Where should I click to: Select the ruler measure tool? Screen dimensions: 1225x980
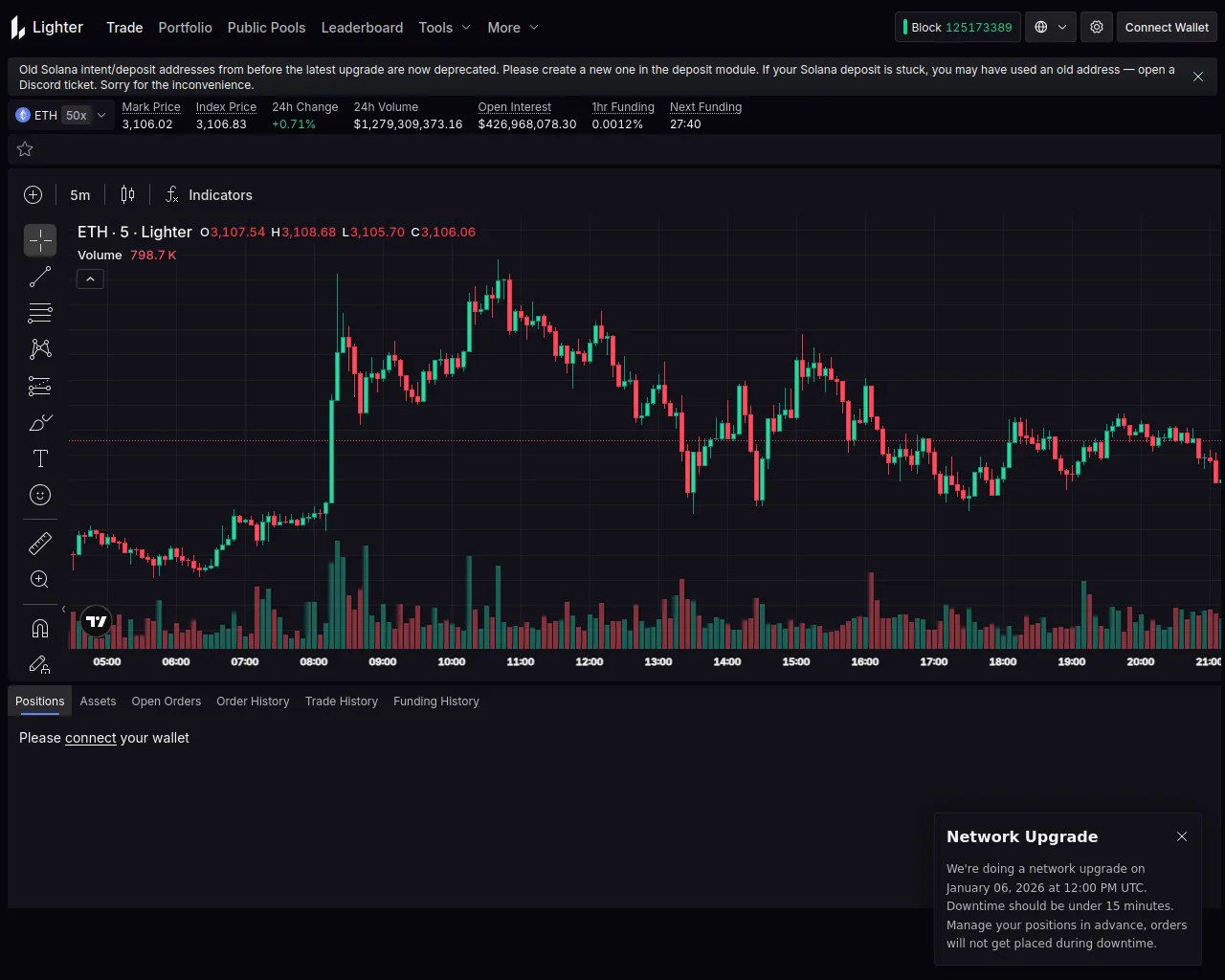point(40,544)
